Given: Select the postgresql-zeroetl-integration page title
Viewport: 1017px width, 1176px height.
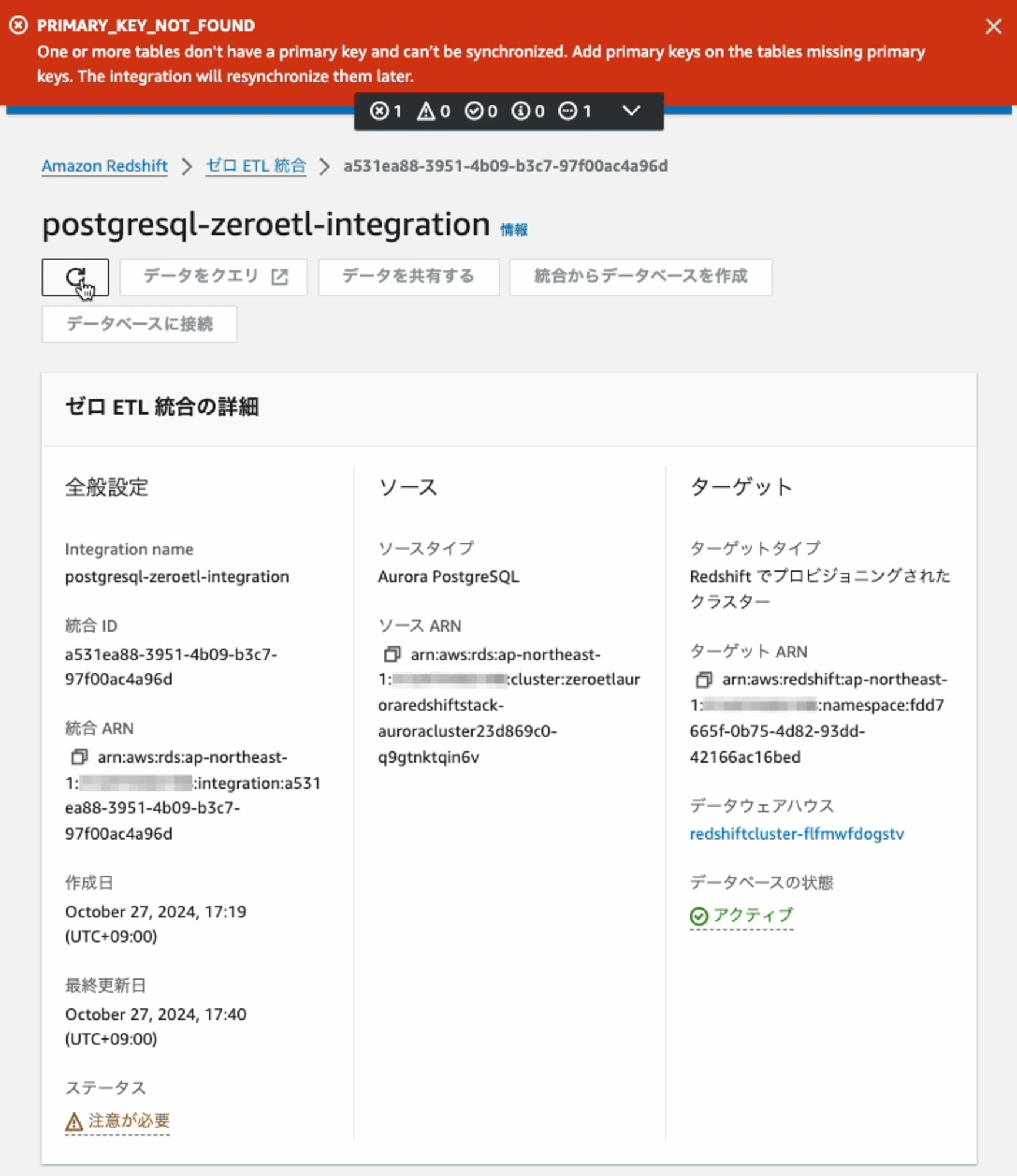Looking at the screenshot, I should 266,224.
